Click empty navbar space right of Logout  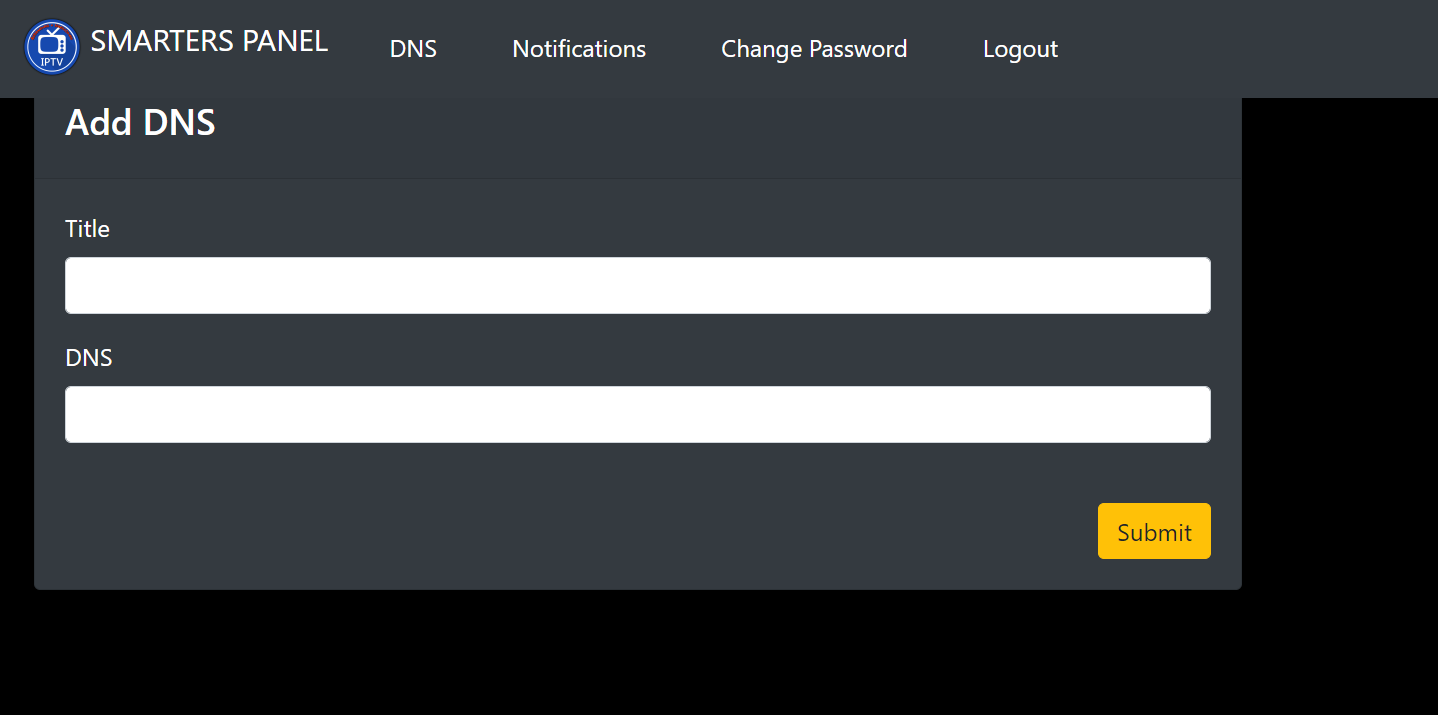1250,49
